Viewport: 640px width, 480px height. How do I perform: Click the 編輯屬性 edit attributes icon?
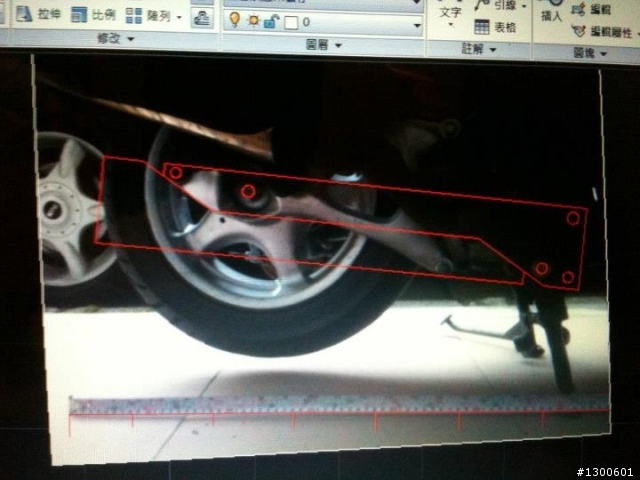click(579, 31)
